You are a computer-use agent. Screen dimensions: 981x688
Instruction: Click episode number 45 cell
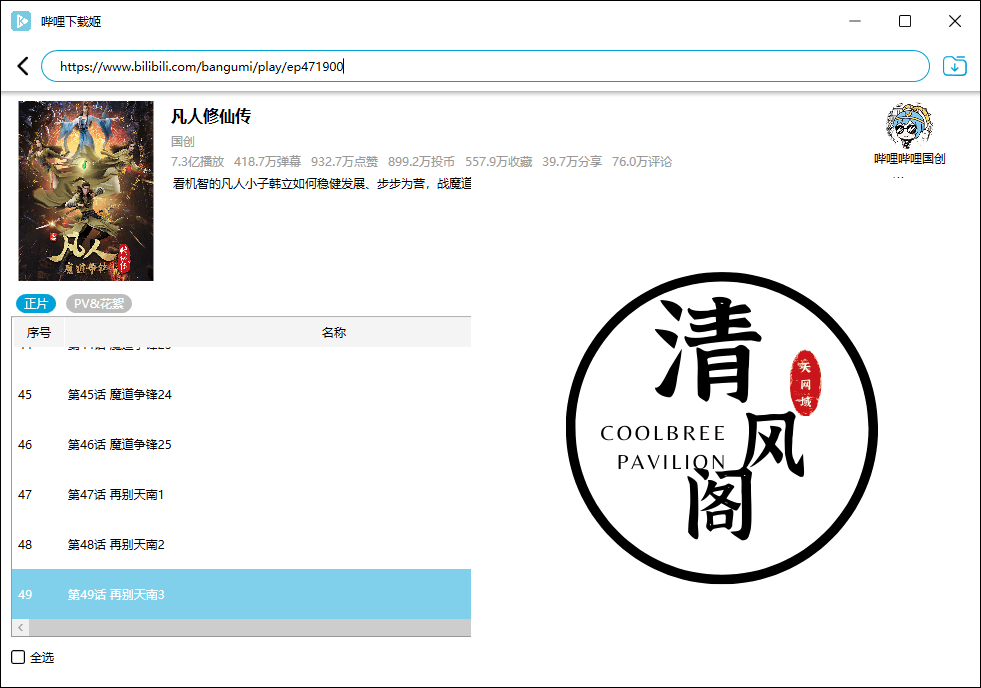point(25,395)
